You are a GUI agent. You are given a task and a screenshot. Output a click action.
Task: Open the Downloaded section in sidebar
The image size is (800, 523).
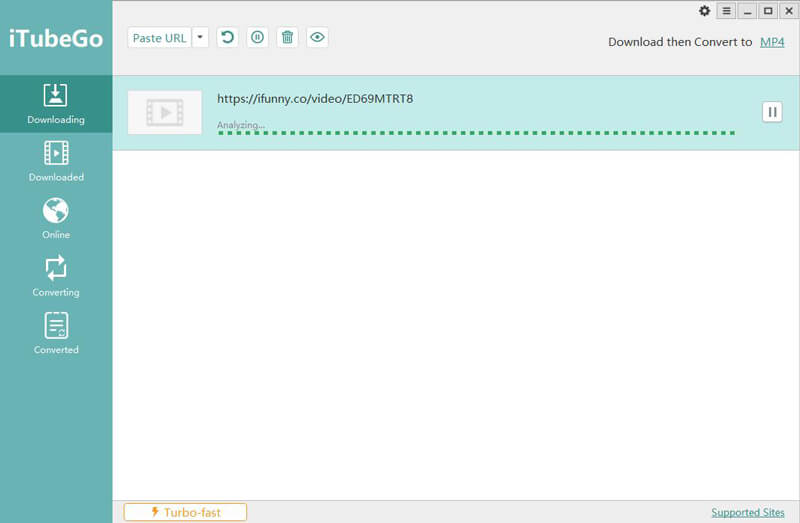point(56,161)
